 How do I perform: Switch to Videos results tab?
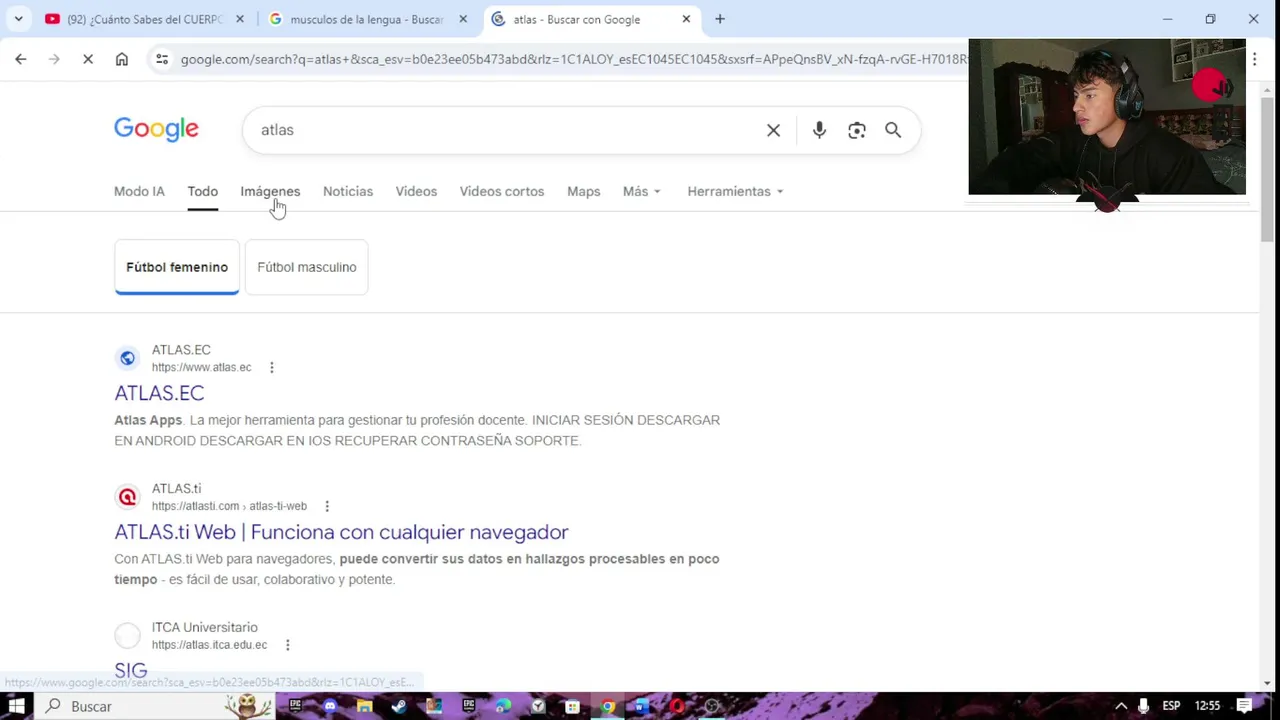point(416,191)
